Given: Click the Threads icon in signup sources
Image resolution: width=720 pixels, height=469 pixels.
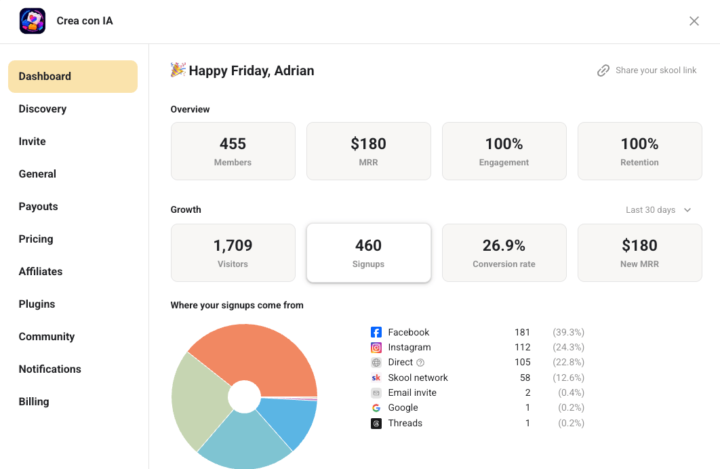Looking at the screenshot, I should click(x=376, y=423).
